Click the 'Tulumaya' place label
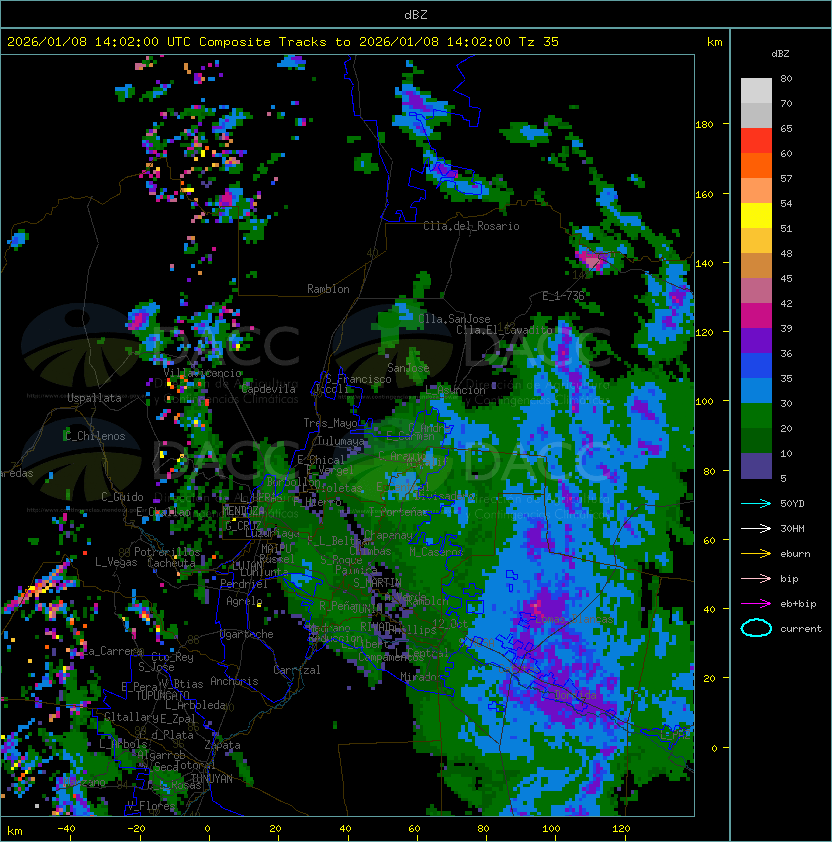832x842 pixels. (341, 441)
